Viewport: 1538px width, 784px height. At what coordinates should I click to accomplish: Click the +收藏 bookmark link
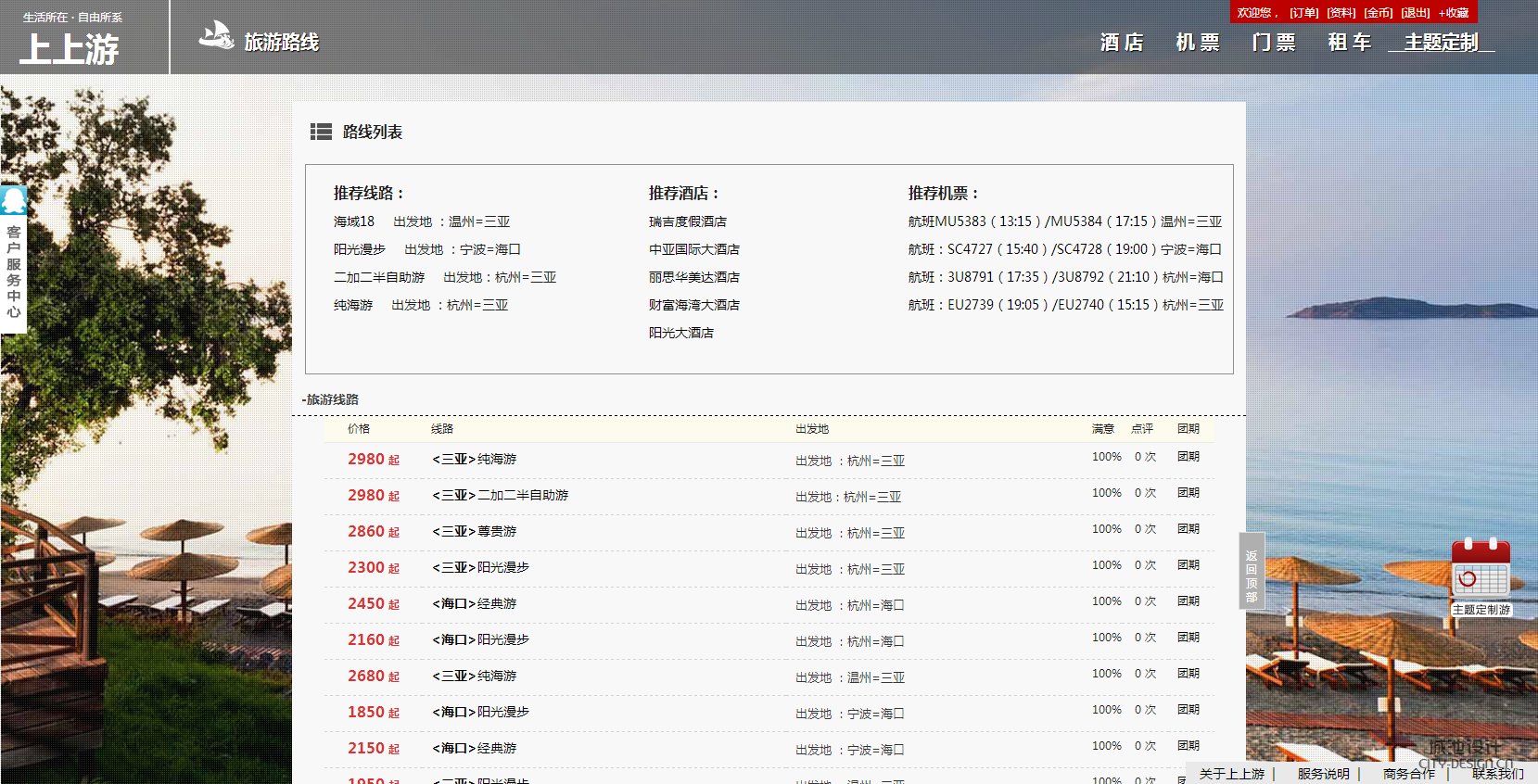tap(1454, 13)
